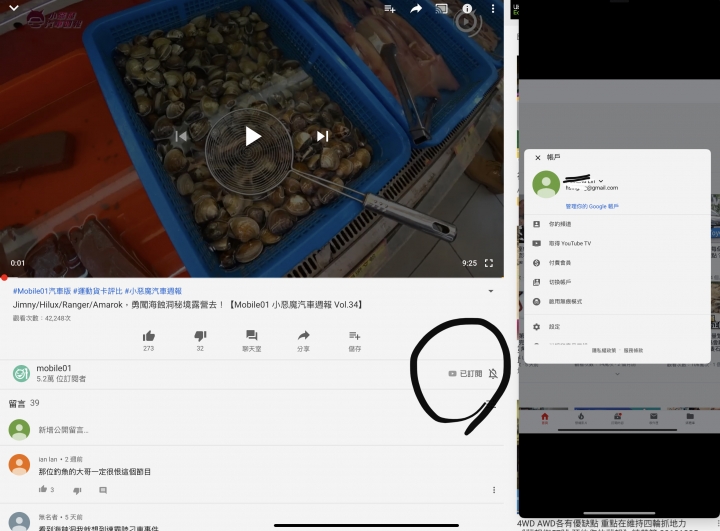Reply to Ian Ian's comment

pyautogui.click(x=103, y=490)
